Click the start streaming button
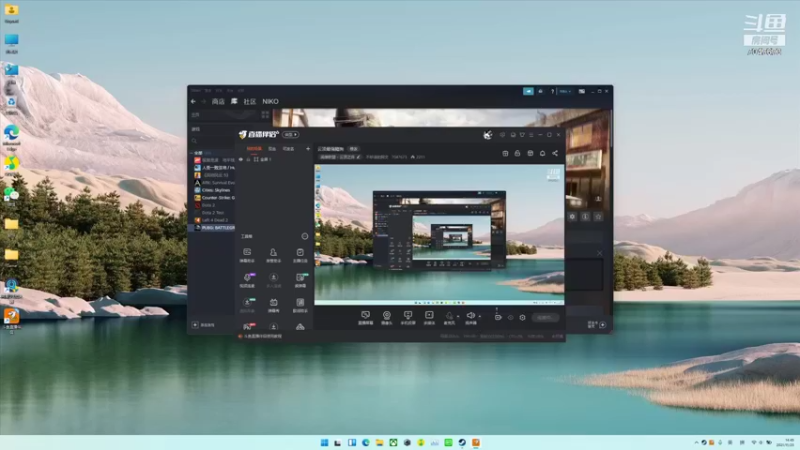This screenshot has width=800, height=450. click(x=545, y=317)
